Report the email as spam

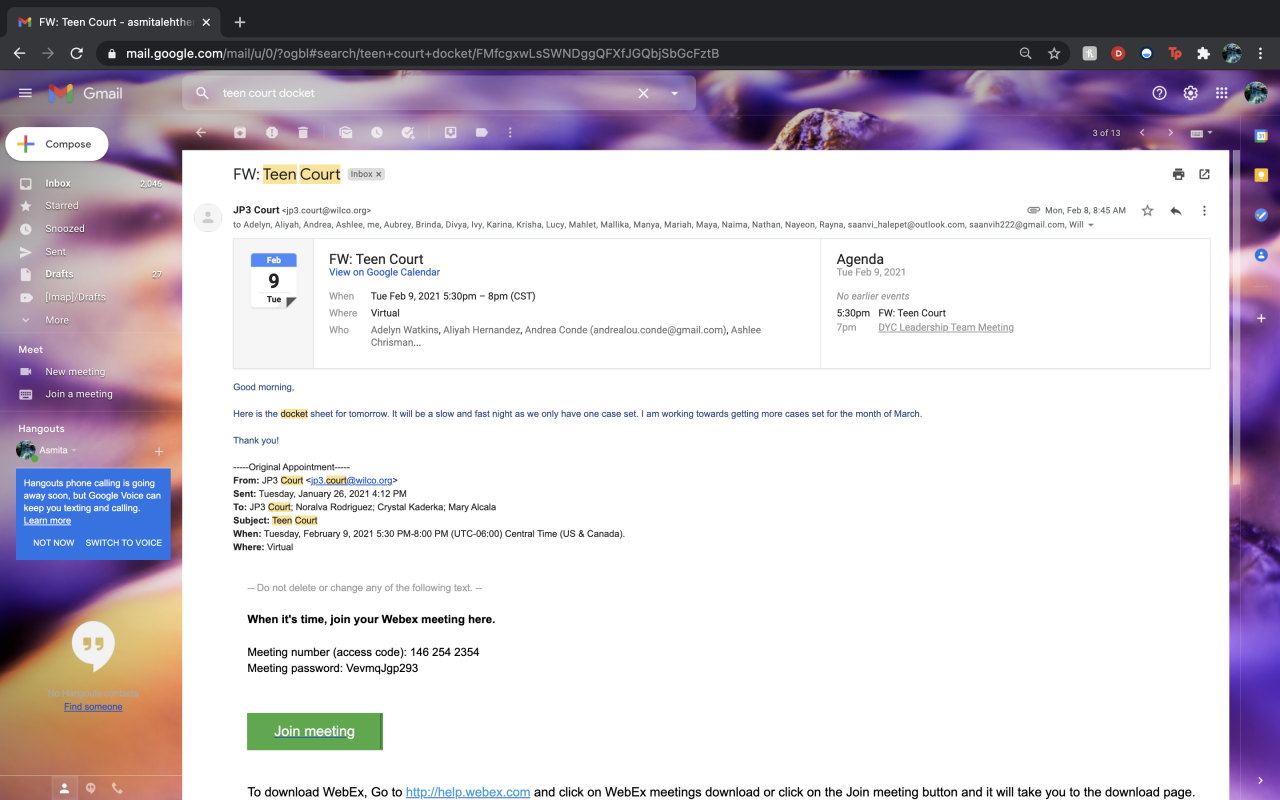[272, 132]
